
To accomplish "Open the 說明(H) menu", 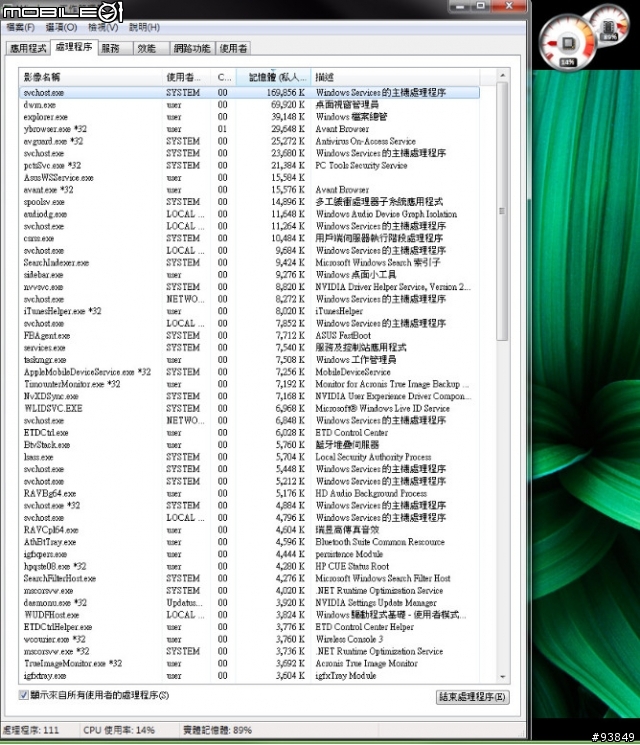I will point(144,28).
